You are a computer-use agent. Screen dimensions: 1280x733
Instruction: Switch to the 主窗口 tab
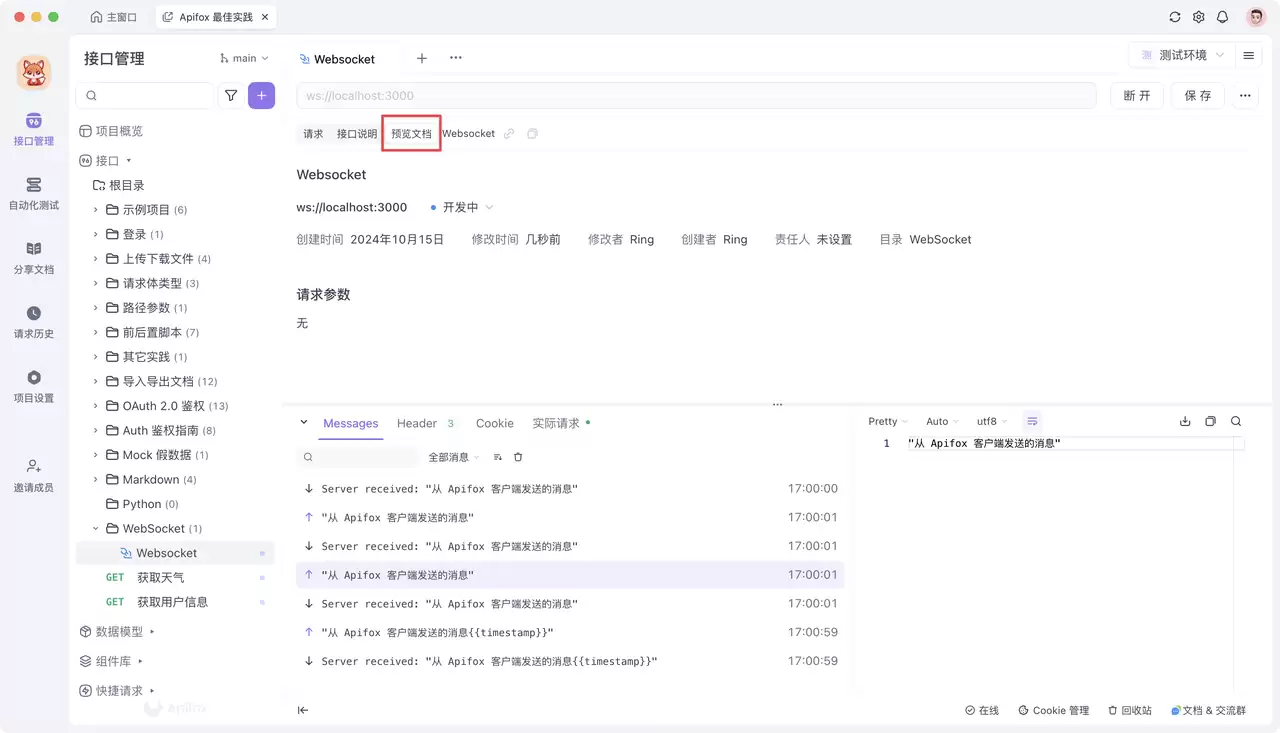[x=113, y=17]
